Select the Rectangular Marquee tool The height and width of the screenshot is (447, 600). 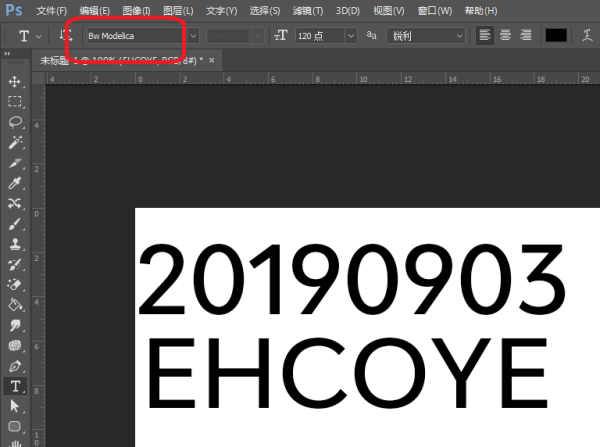tap(15, 101)
